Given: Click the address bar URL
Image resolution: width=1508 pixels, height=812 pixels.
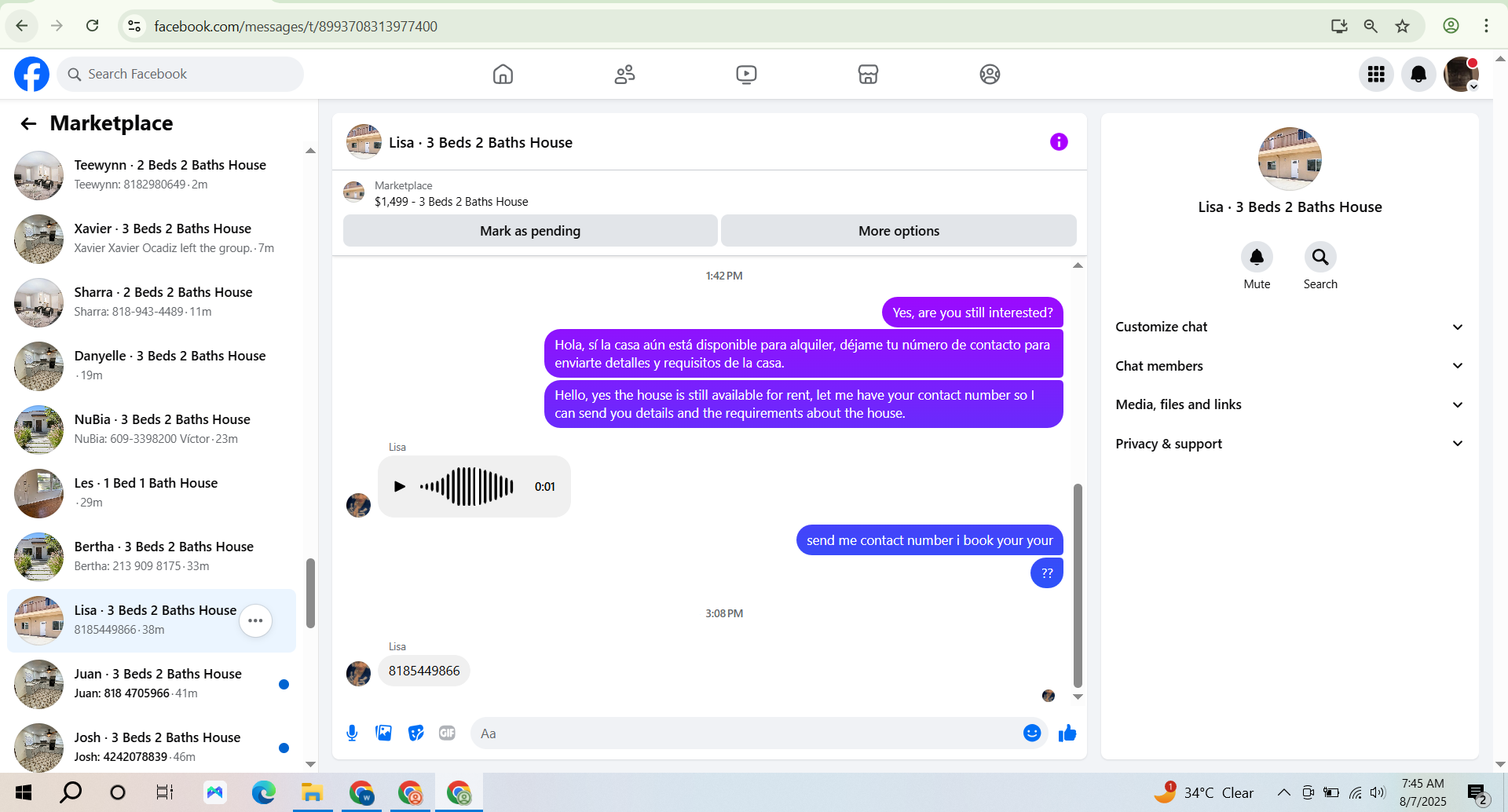Looking at the screenshot, I should (x=295, y=26).
